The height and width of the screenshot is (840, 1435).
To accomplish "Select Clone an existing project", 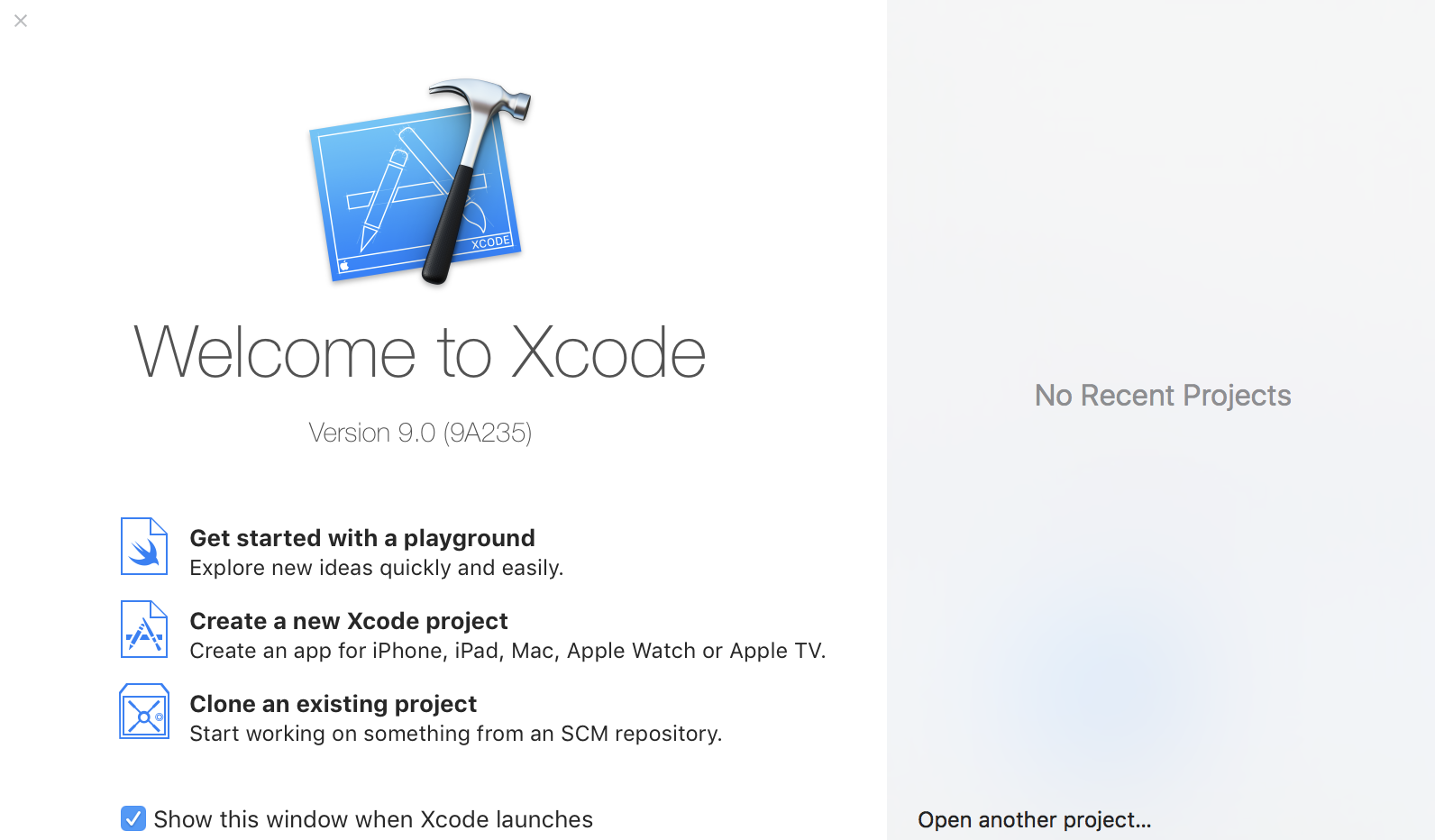I will point(334,704).
